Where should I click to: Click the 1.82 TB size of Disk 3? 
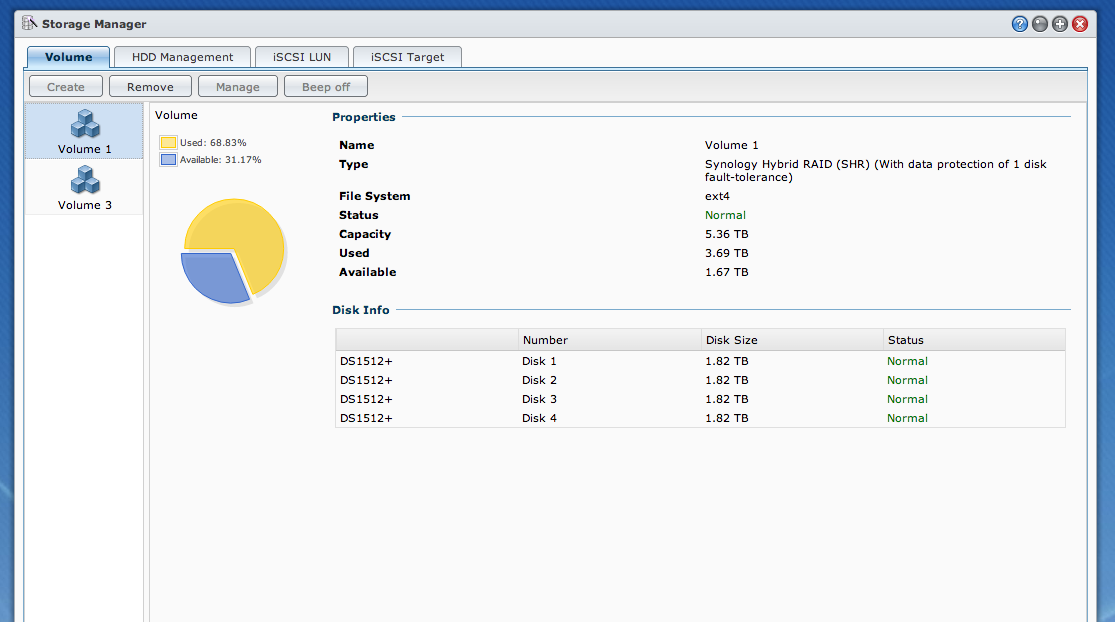pyautogui.click(x=726, y=400)
